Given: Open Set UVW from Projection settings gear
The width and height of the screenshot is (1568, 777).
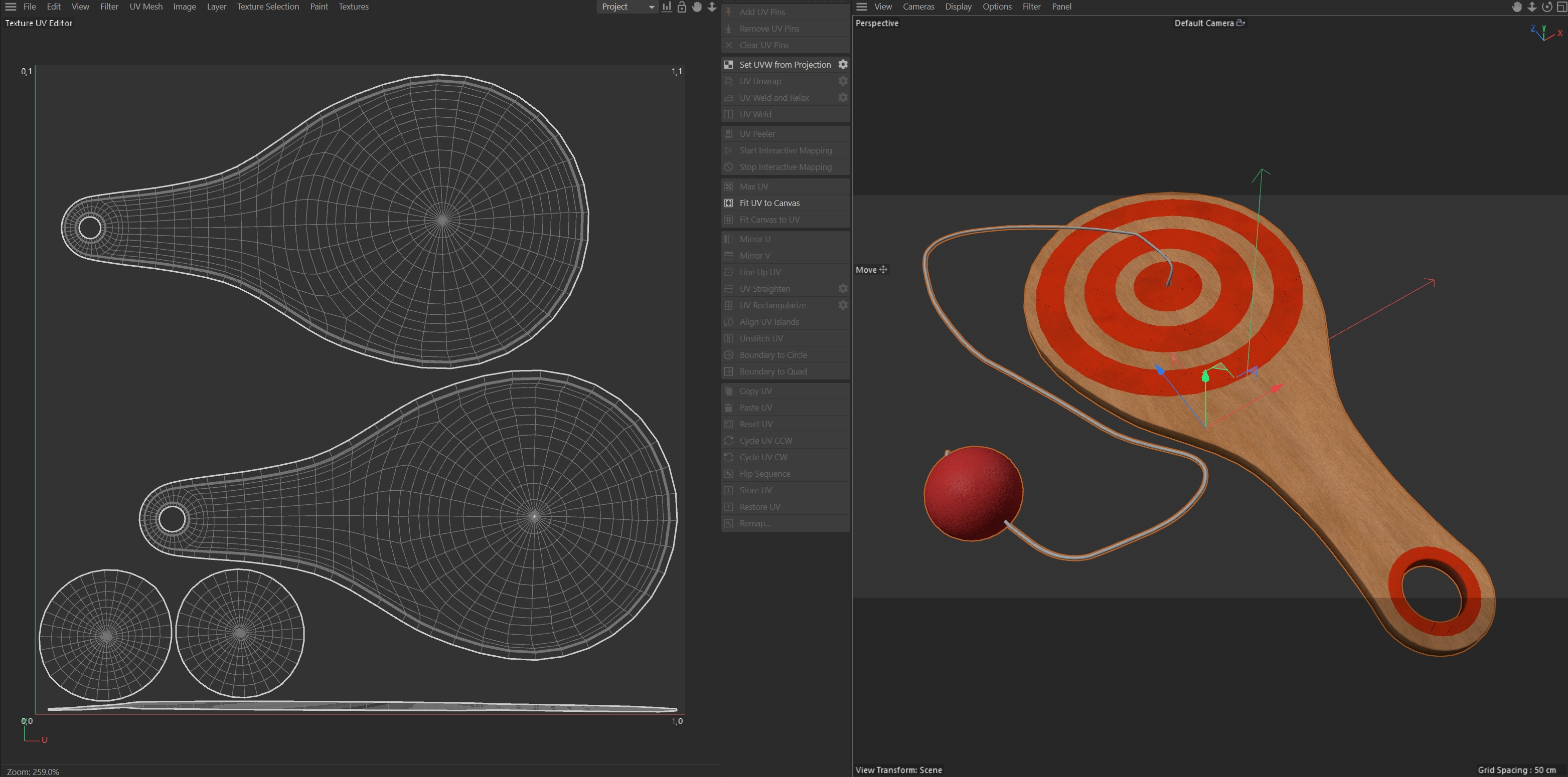Looking at the screenshot, I should 843,65.
